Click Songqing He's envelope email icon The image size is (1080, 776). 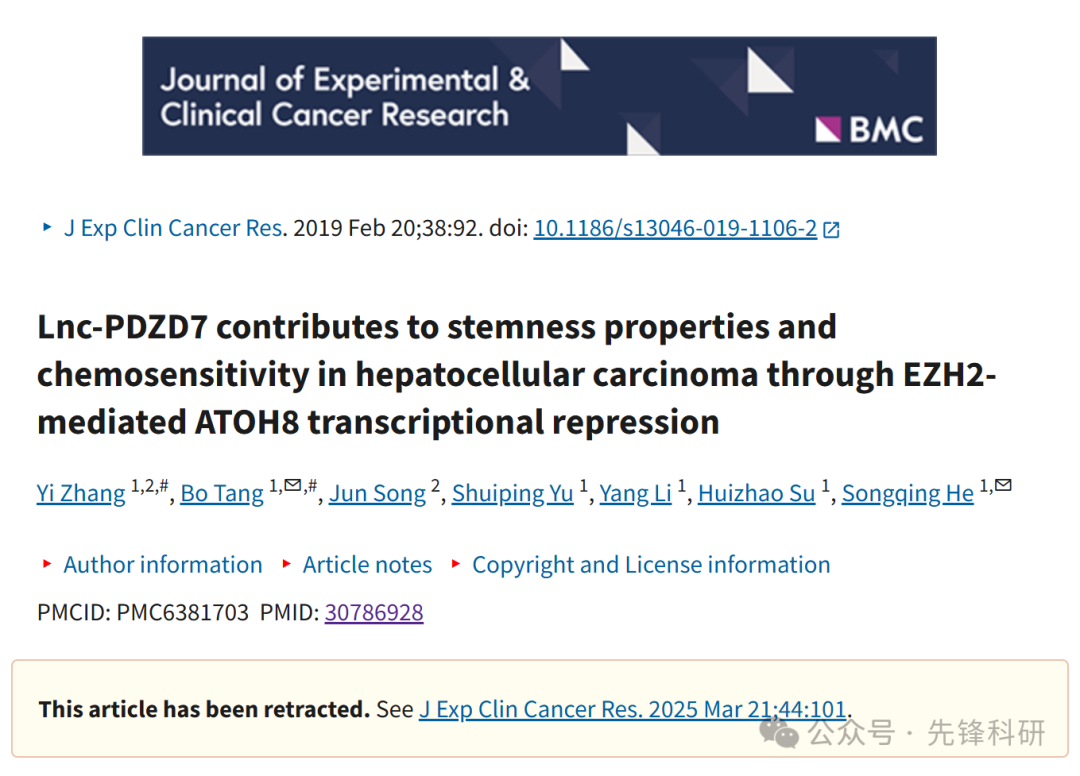point(1004,485)
